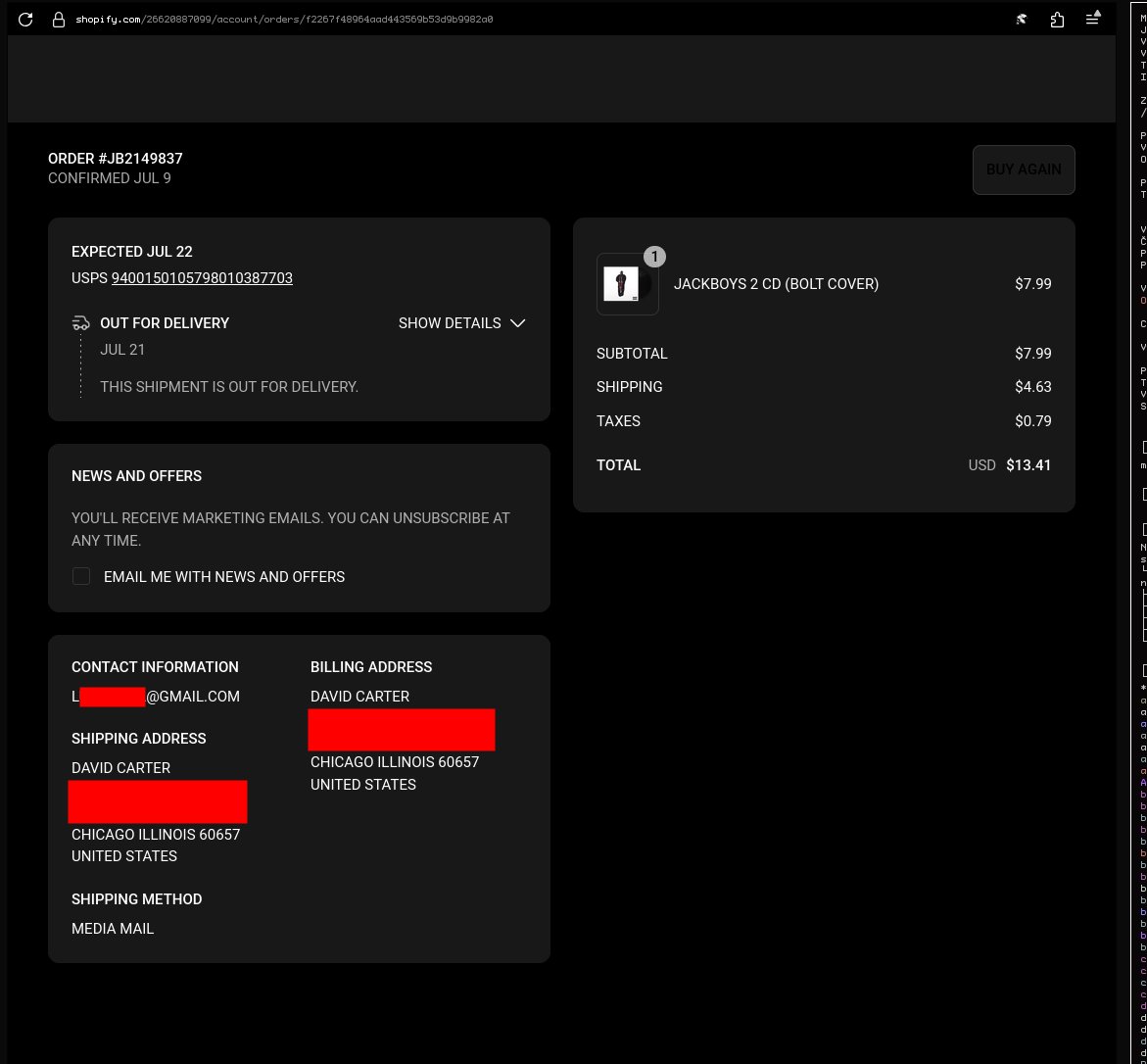Click order number #JB2149837
Viewport: 1147px width, 1064px height.
140,159
